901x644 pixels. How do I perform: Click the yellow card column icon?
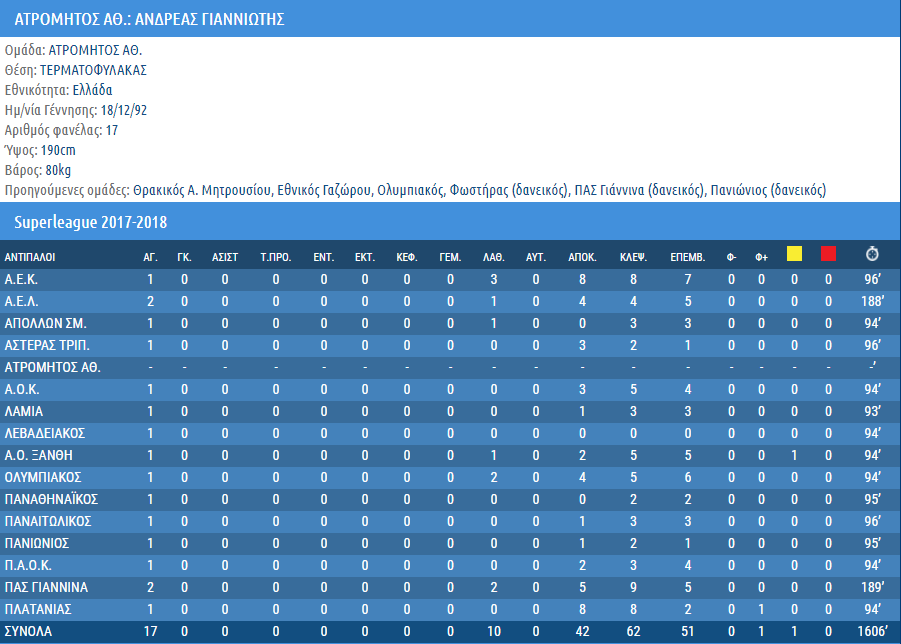(x=794, y=253)
